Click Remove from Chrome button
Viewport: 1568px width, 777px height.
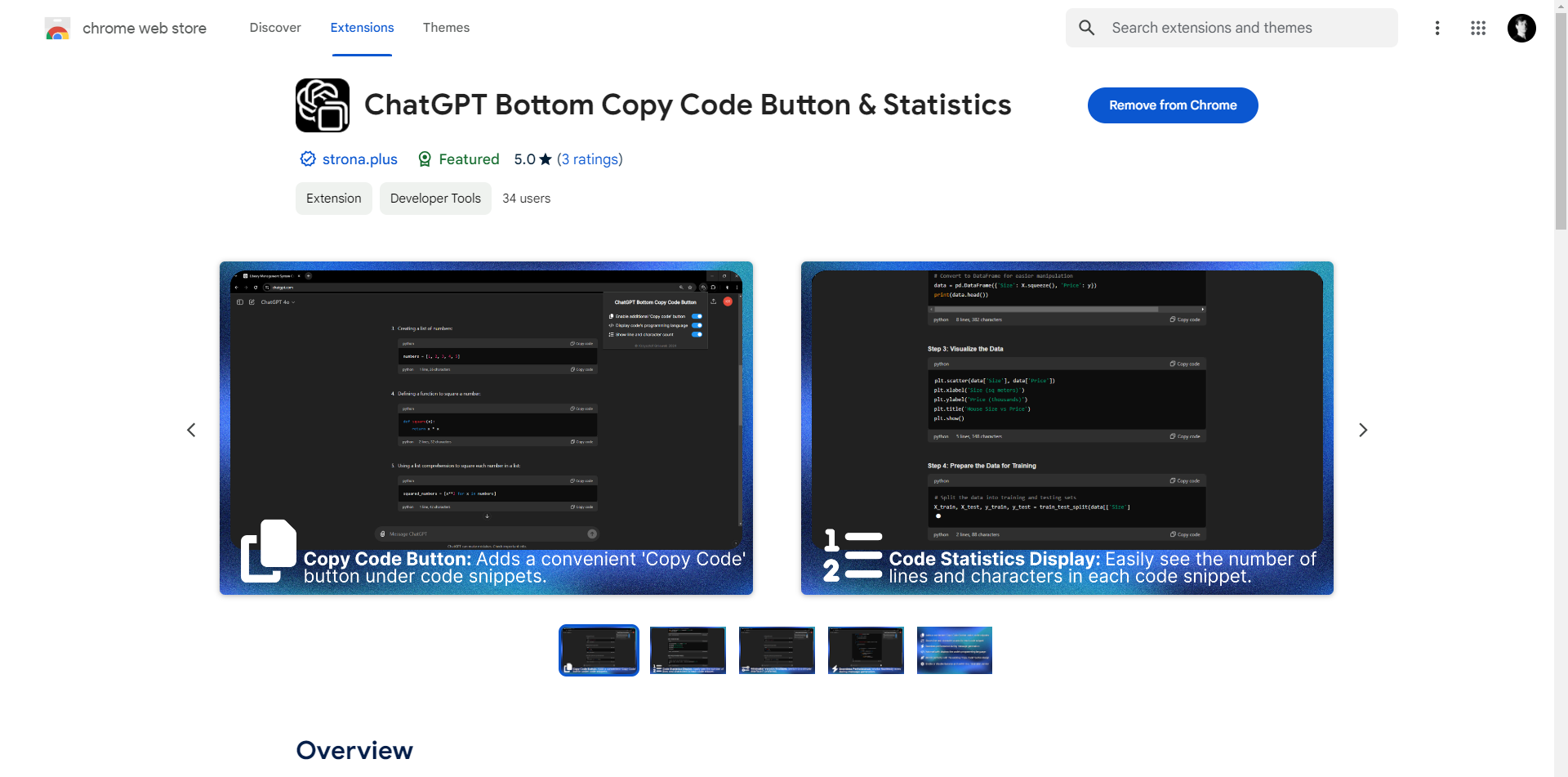point(1173,105)
